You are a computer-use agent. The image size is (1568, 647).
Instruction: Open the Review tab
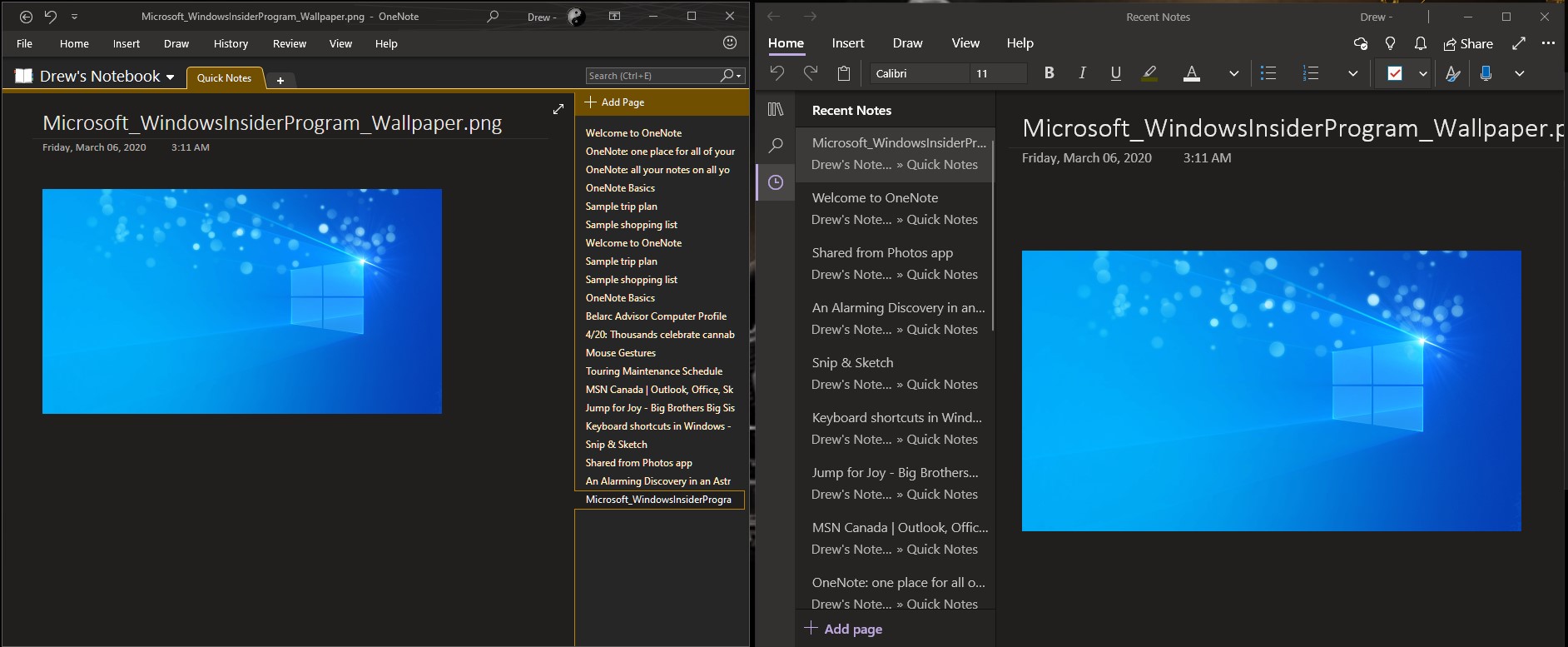pos(290,43)
